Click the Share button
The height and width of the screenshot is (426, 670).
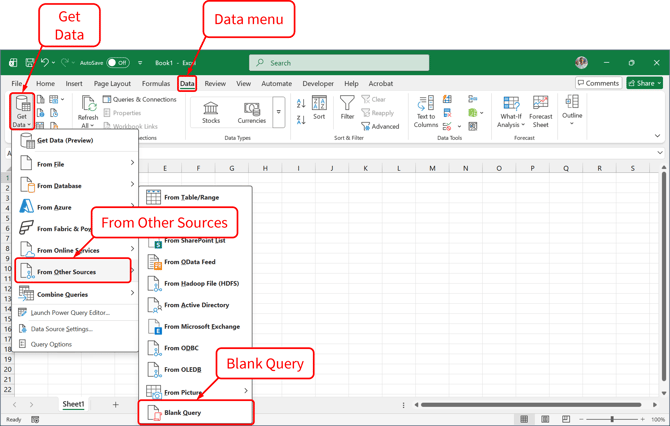click(644, 83)
